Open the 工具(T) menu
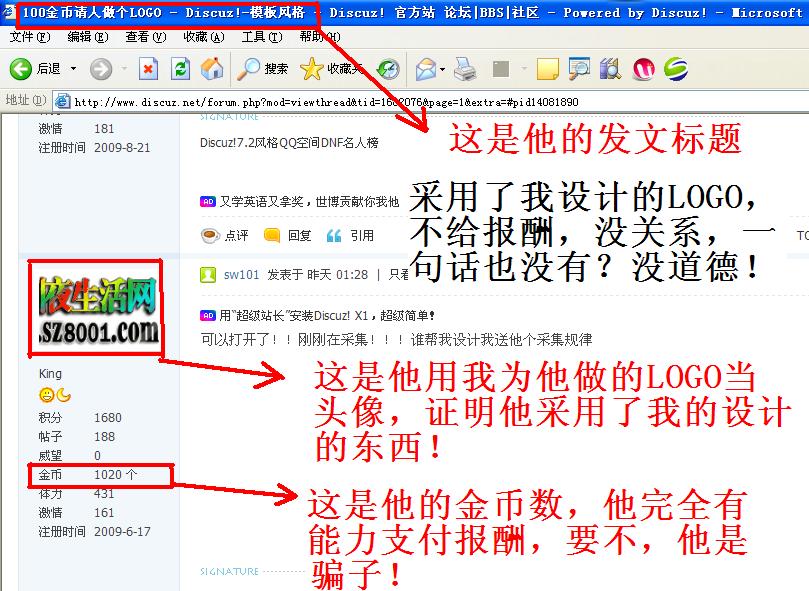This screenshot has width=809, height=591. click(262, 37)
